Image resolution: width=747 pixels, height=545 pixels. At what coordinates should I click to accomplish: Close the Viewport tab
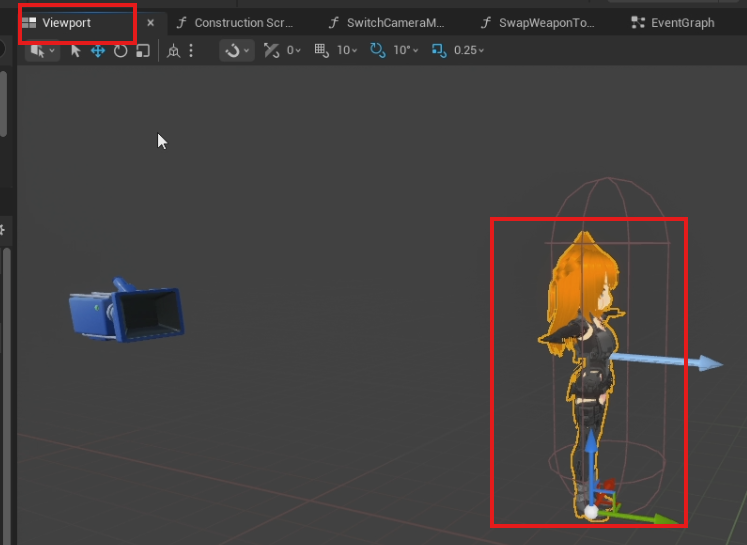point(151,22)
